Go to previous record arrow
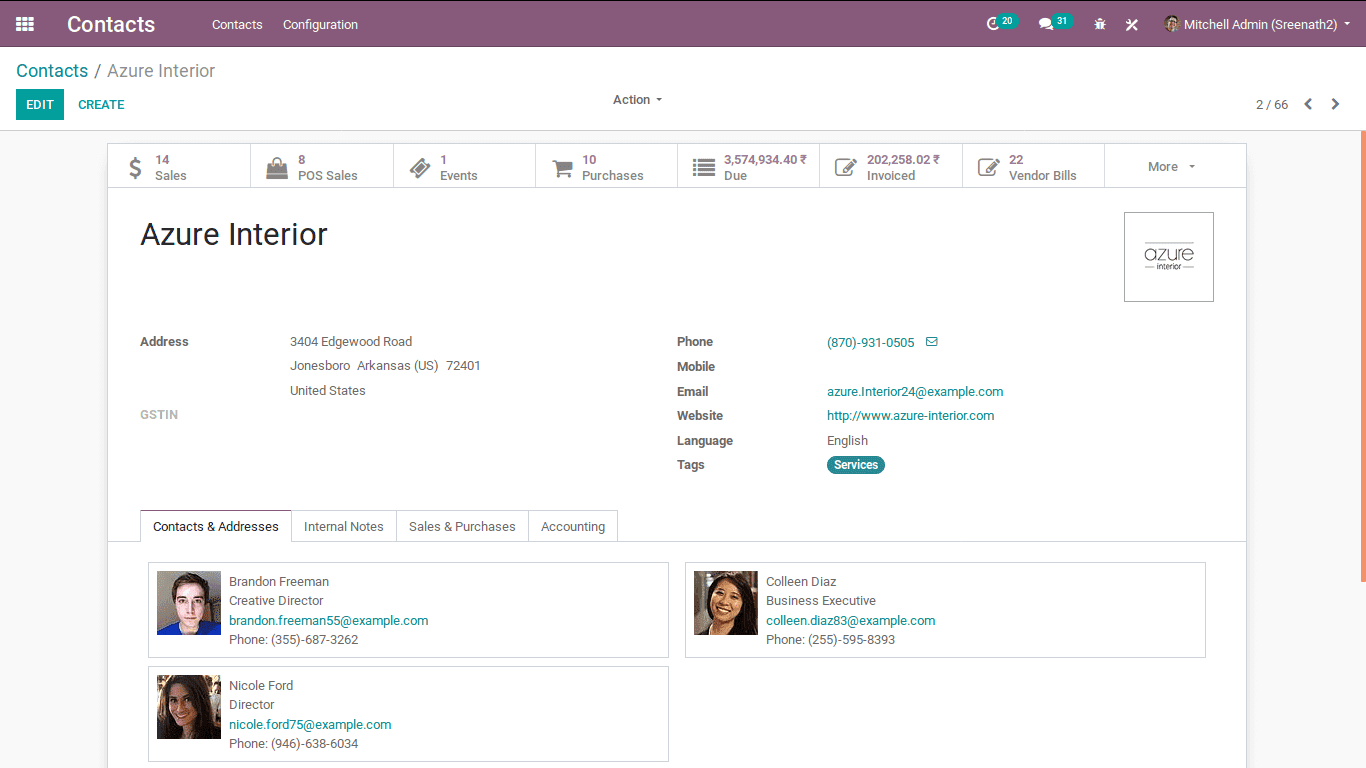Viewport: 1366px width, 768px height. (1308, 104)
